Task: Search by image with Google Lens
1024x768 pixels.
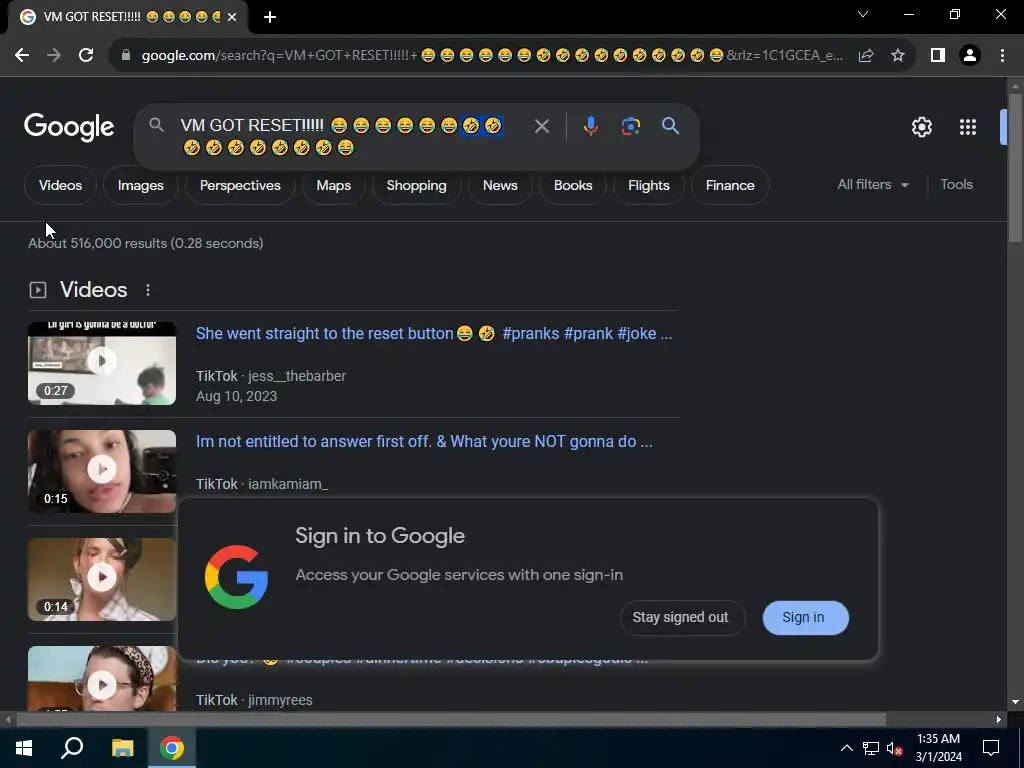Action: click(631, 126)
